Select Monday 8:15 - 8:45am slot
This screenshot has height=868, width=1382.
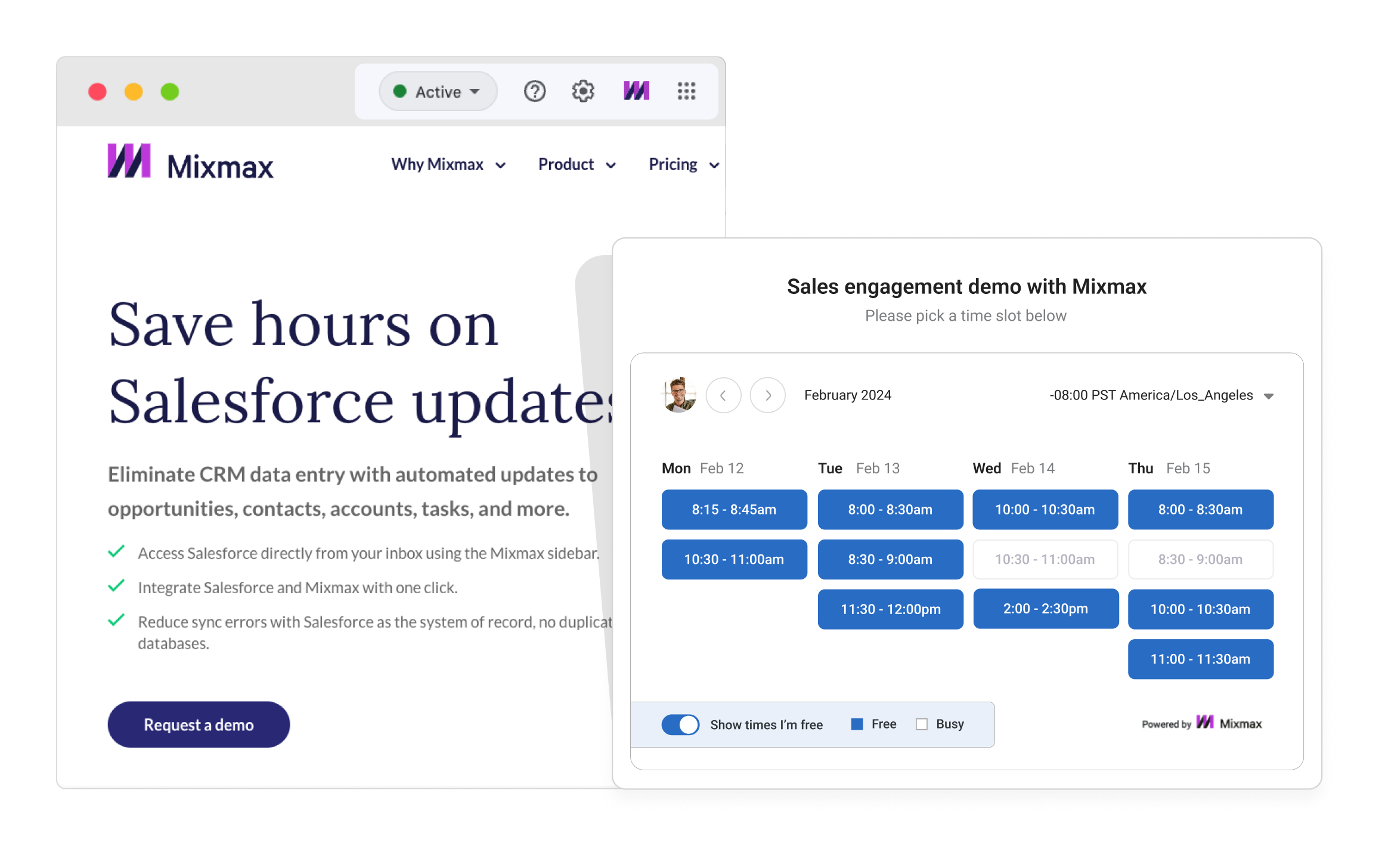(734, 509)
